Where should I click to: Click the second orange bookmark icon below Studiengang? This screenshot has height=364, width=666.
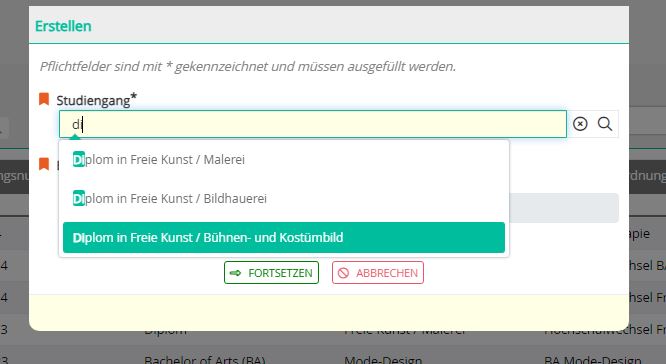44,164
